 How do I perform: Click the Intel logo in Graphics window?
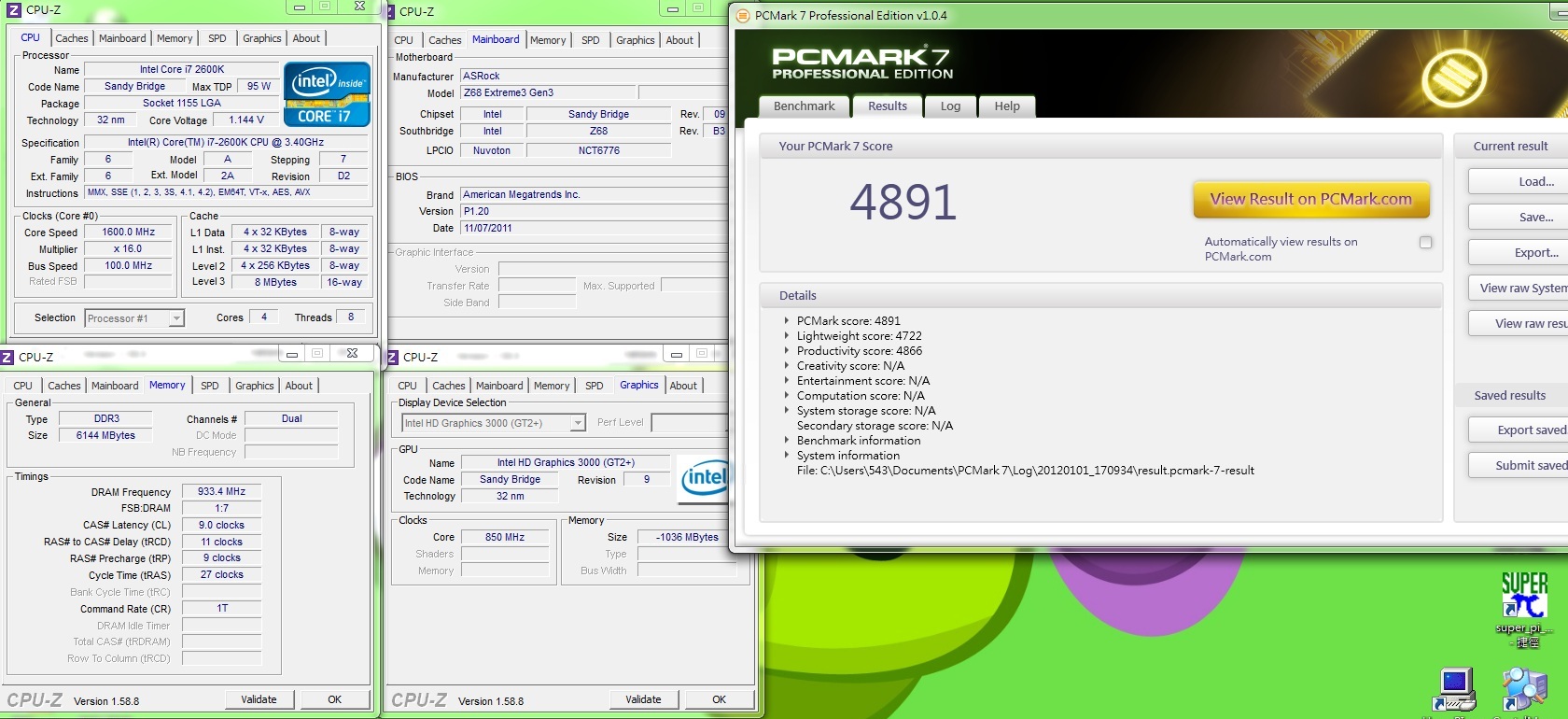click(x=704, y=479)
